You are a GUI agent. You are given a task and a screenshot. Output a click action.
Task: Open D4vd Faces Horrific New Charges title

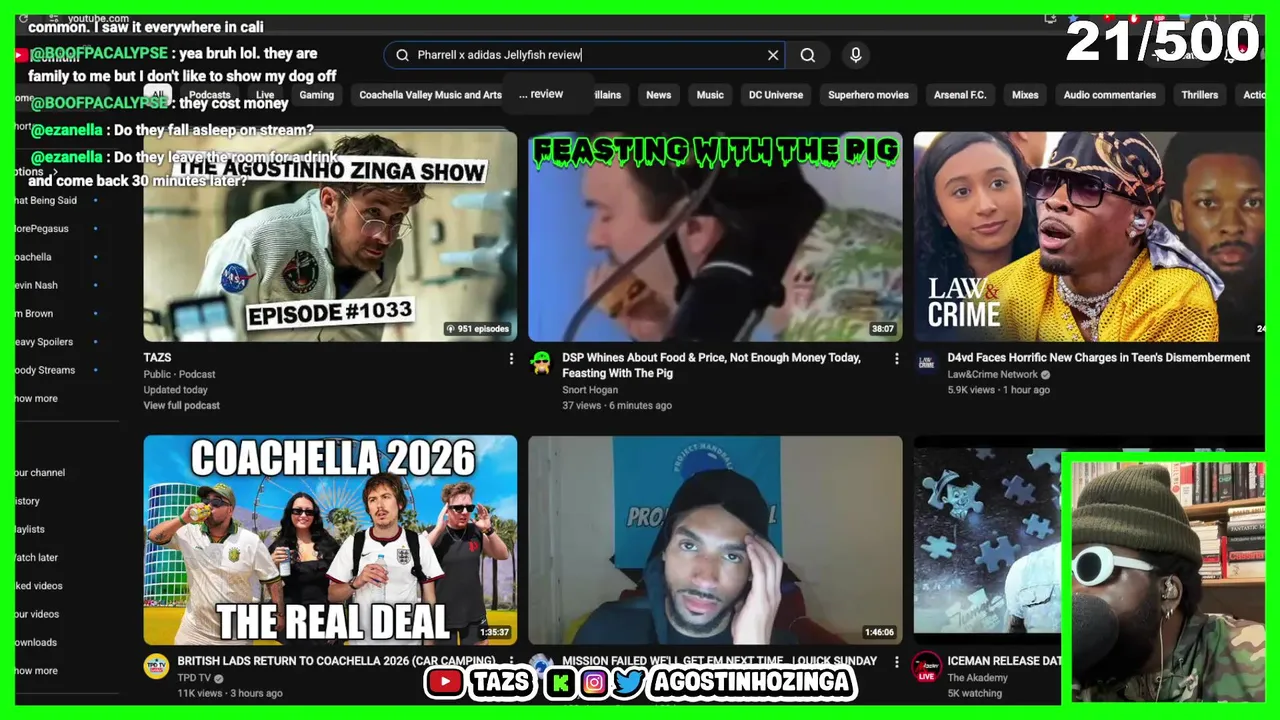pos(1098,357)
